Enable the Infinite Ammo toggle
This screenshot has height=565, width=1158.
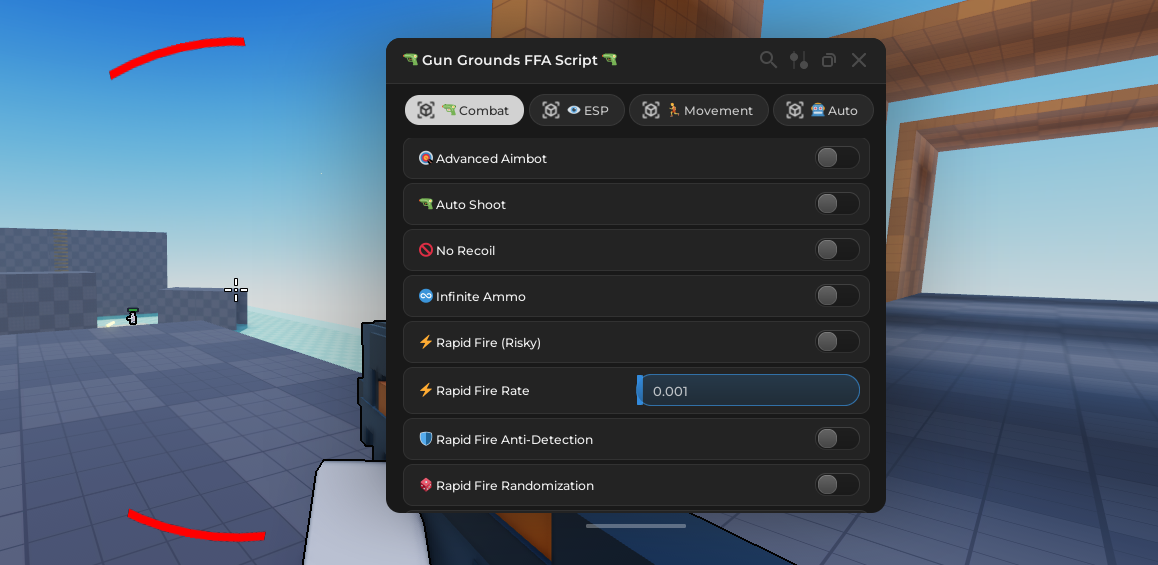click(x=837, y=296)
